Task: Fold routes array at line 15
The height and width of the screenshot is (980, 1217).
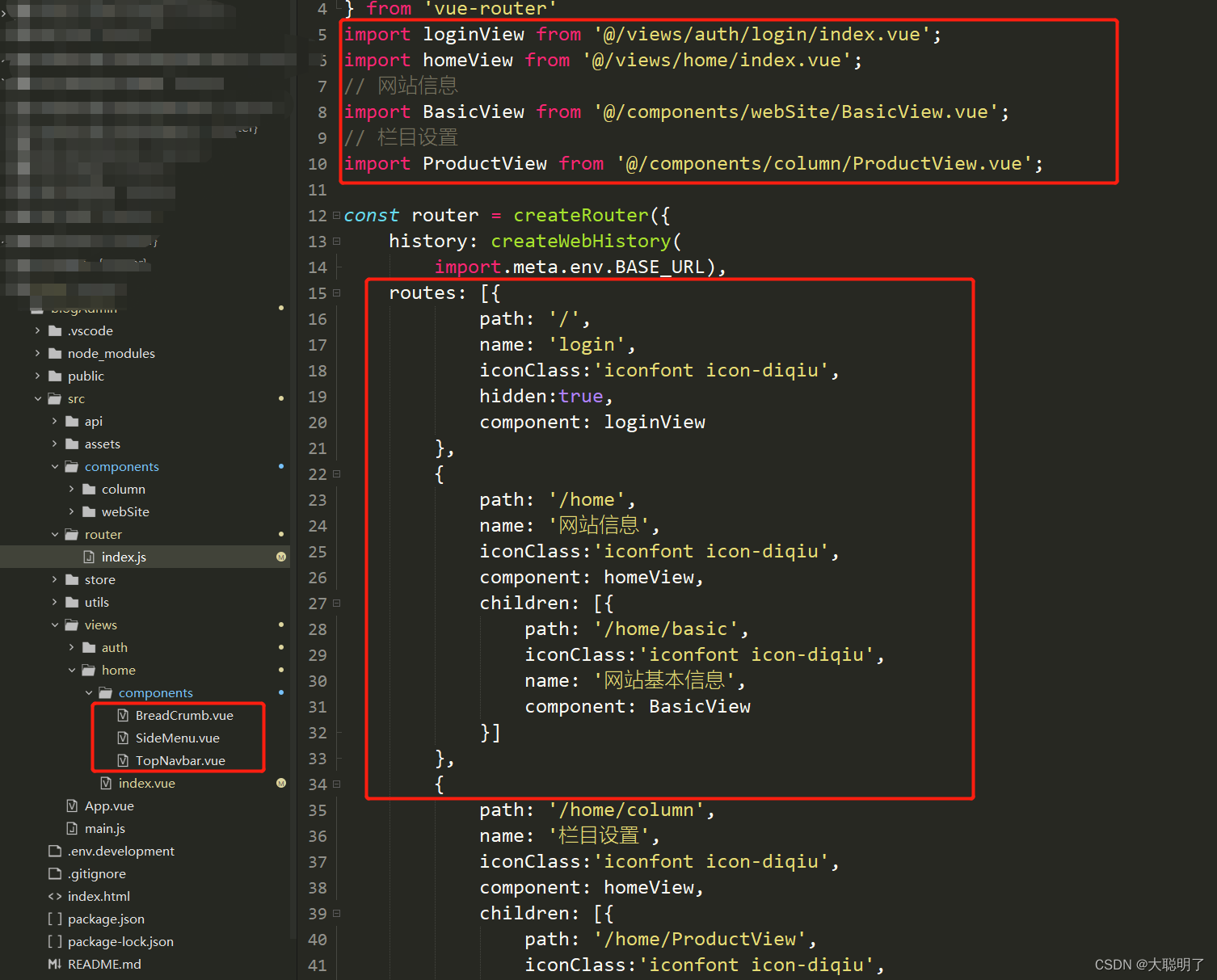Action: coord(336,293)
